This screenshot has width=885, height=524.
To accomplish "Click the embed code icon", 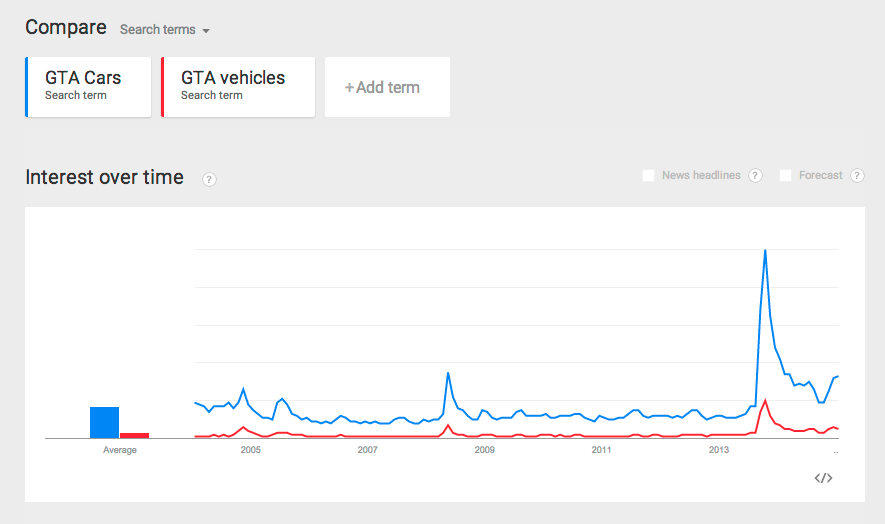I will click(x=823, y=478).
